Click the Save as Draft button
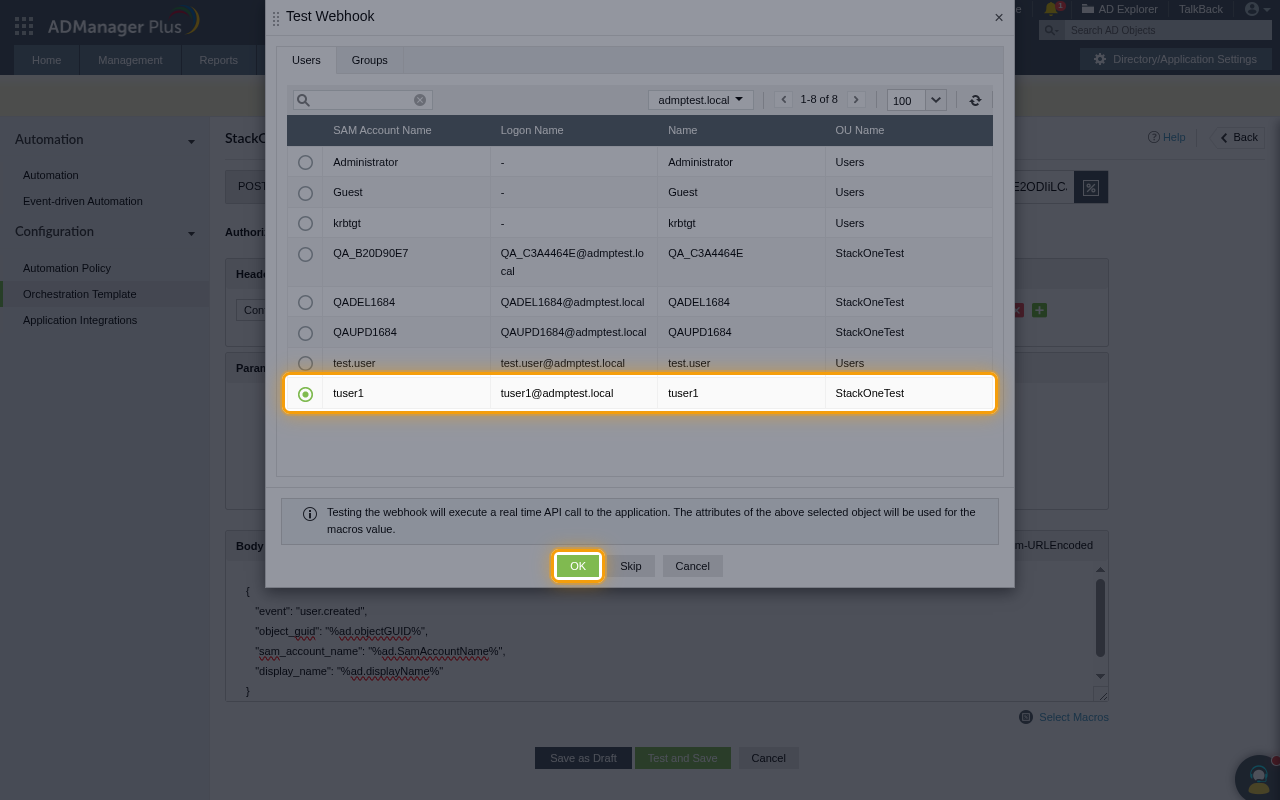The image size is (1280, 800). tap(583, 758)
